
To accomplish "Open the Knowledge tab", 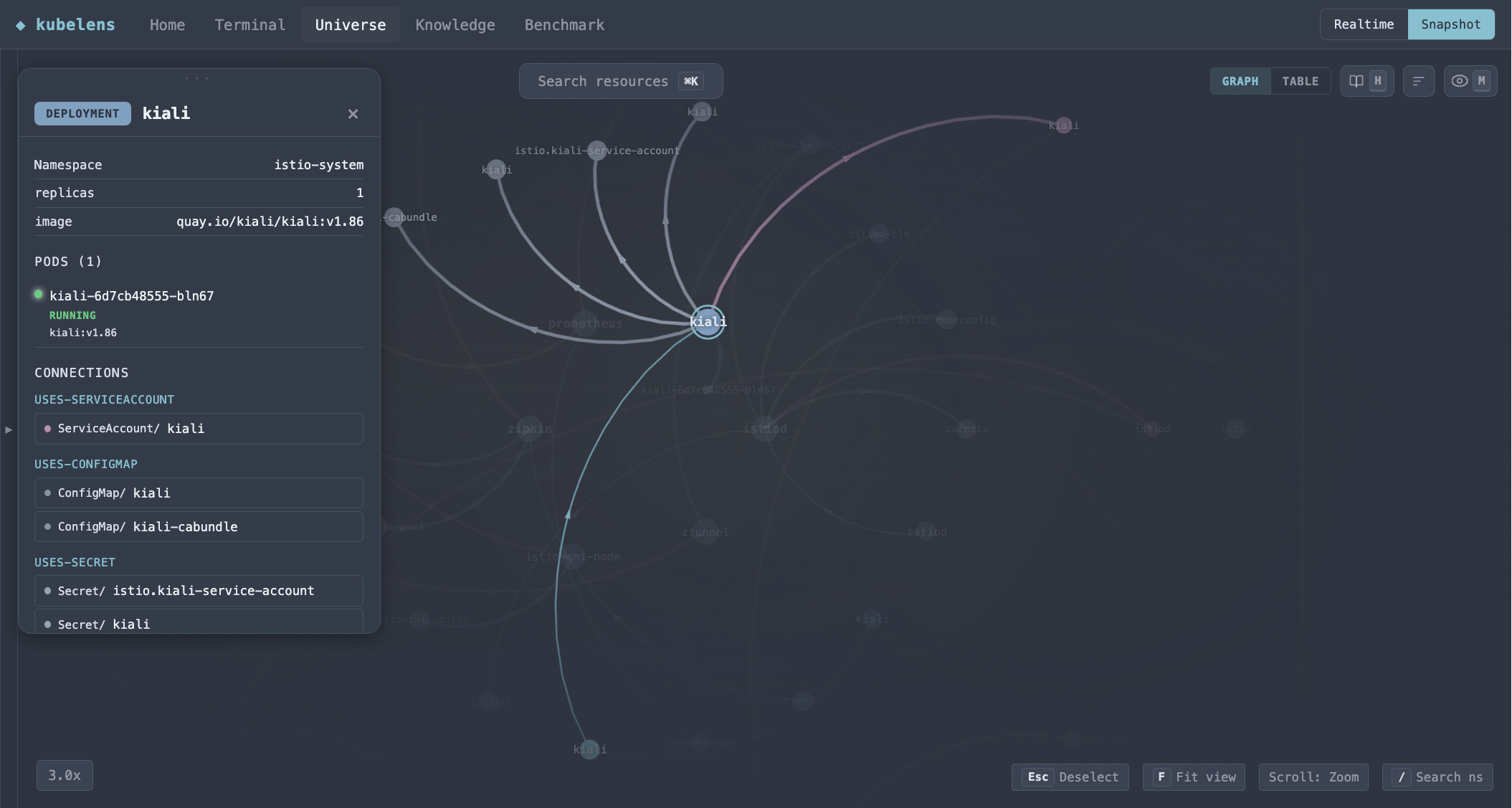I will click(x=455, y=25).
